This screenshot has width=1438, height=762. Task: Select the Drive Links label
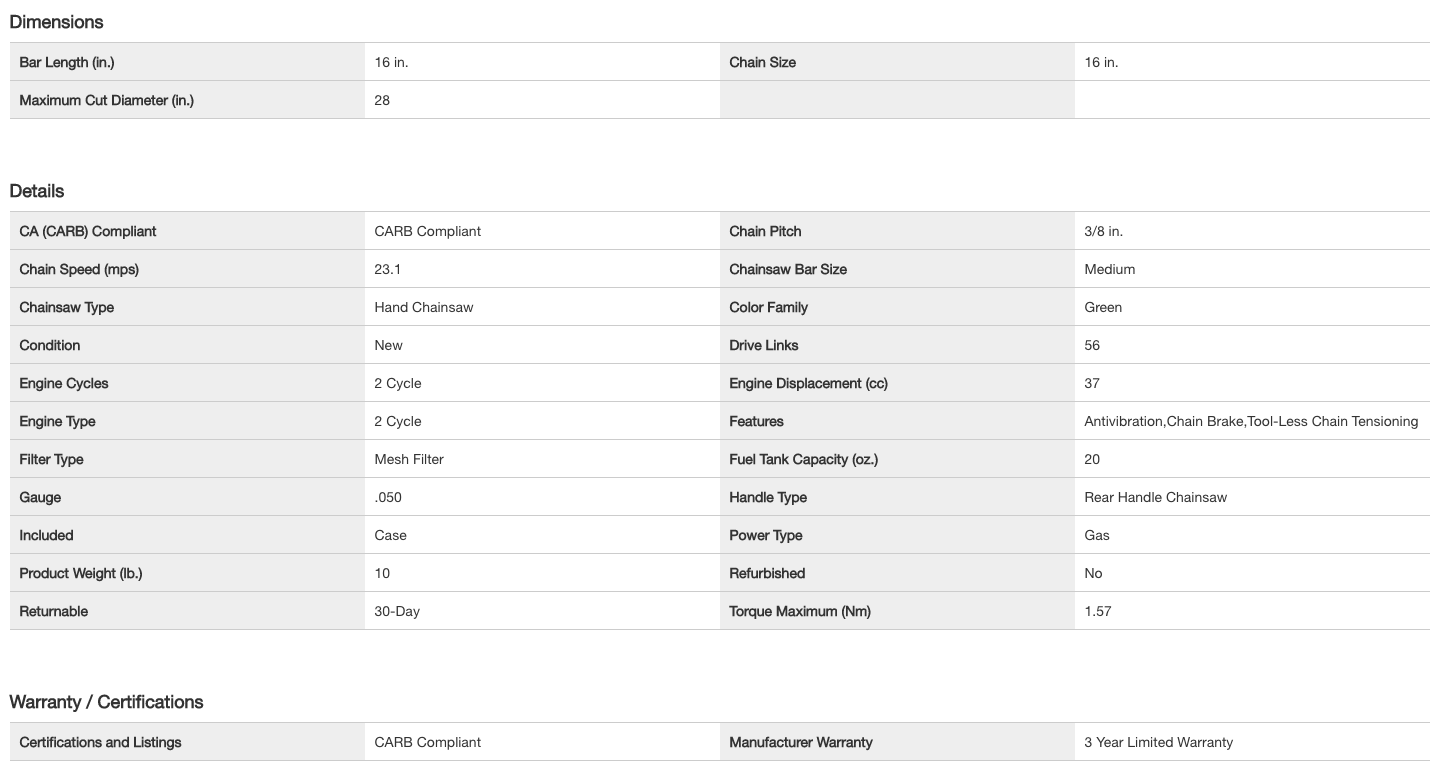[763, 345]
